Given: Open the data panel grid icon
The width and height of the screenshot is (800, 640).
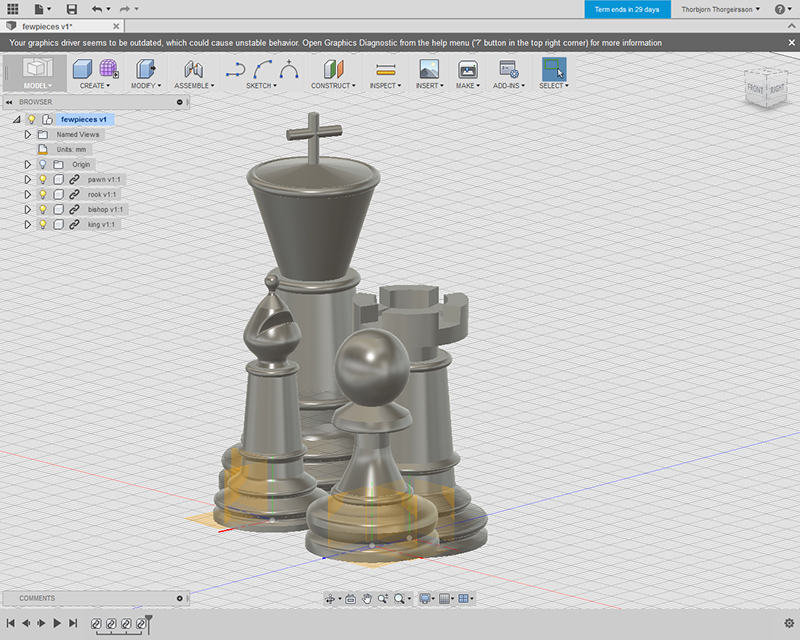Looking at the screenshot, I should (13, 9).
